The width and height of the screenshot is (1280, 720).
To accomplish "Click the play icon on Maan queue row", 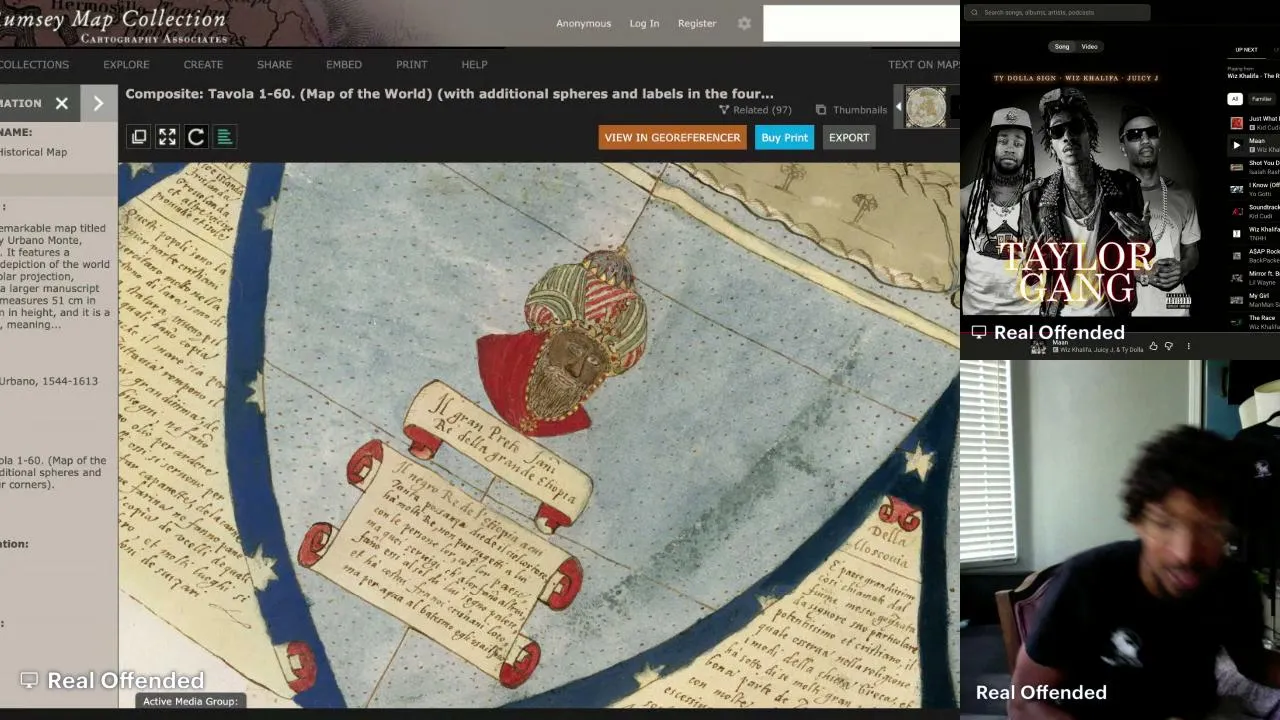I will [x=1237, y=145].
